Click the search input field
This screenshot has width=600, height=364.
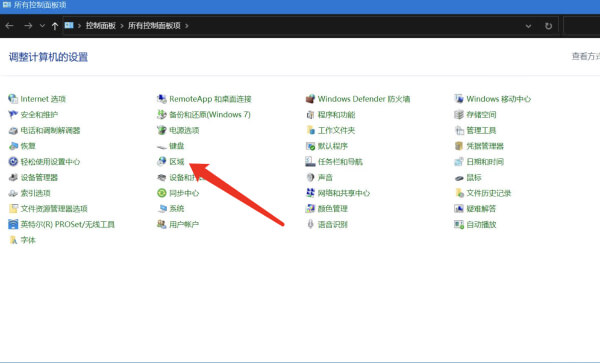pos(582,26)
